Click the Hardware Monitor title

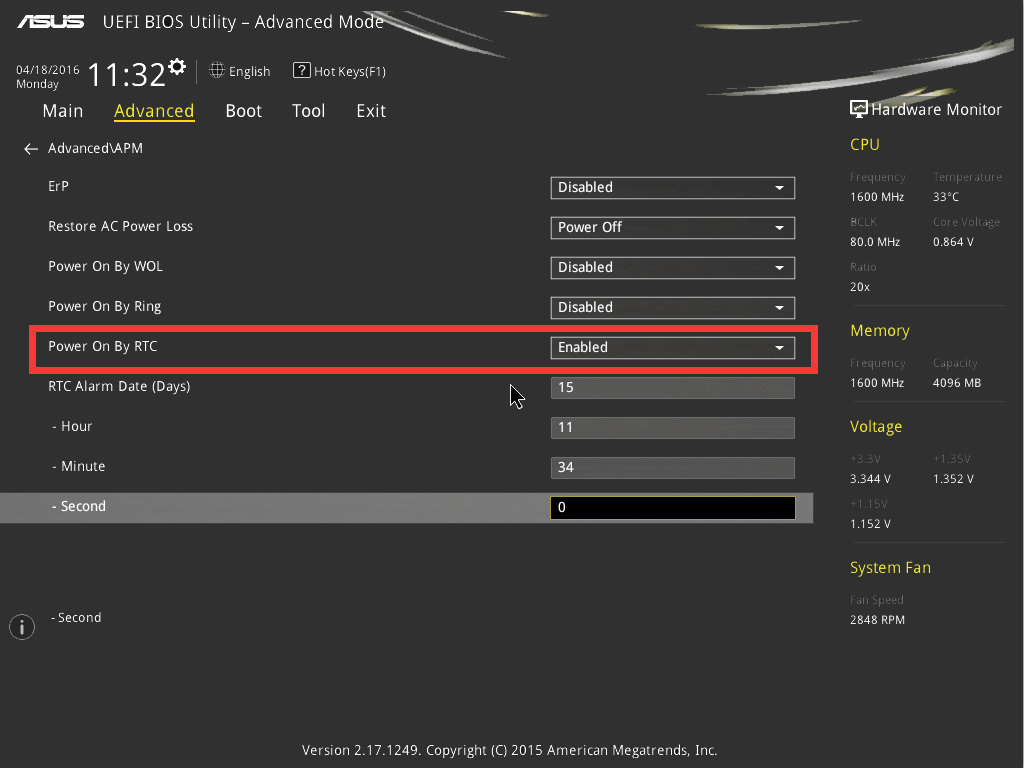click(936, 110)
